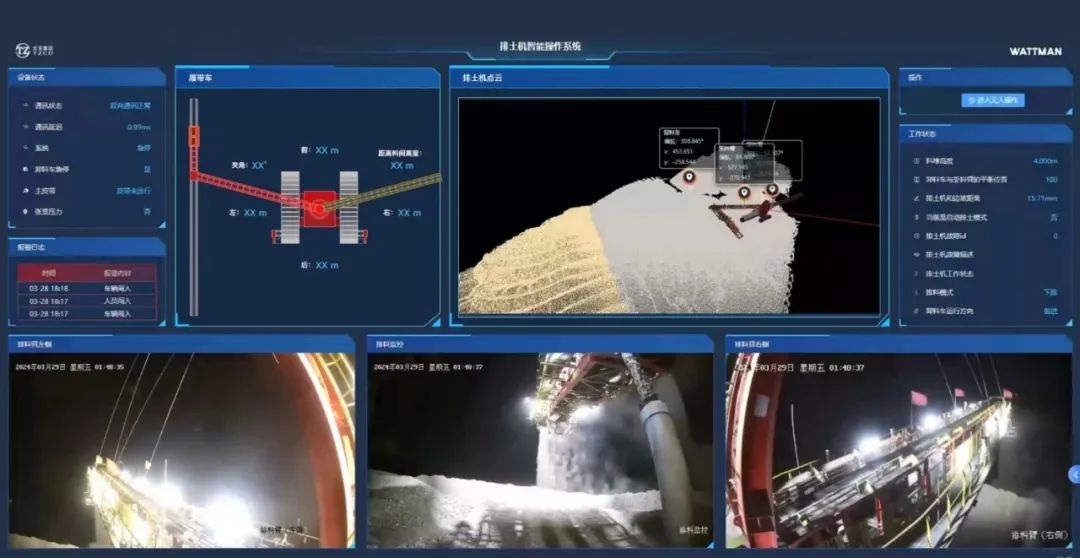
Task: Click the 排土机故障描述 row icon
Action: click(x=916, y=255)
